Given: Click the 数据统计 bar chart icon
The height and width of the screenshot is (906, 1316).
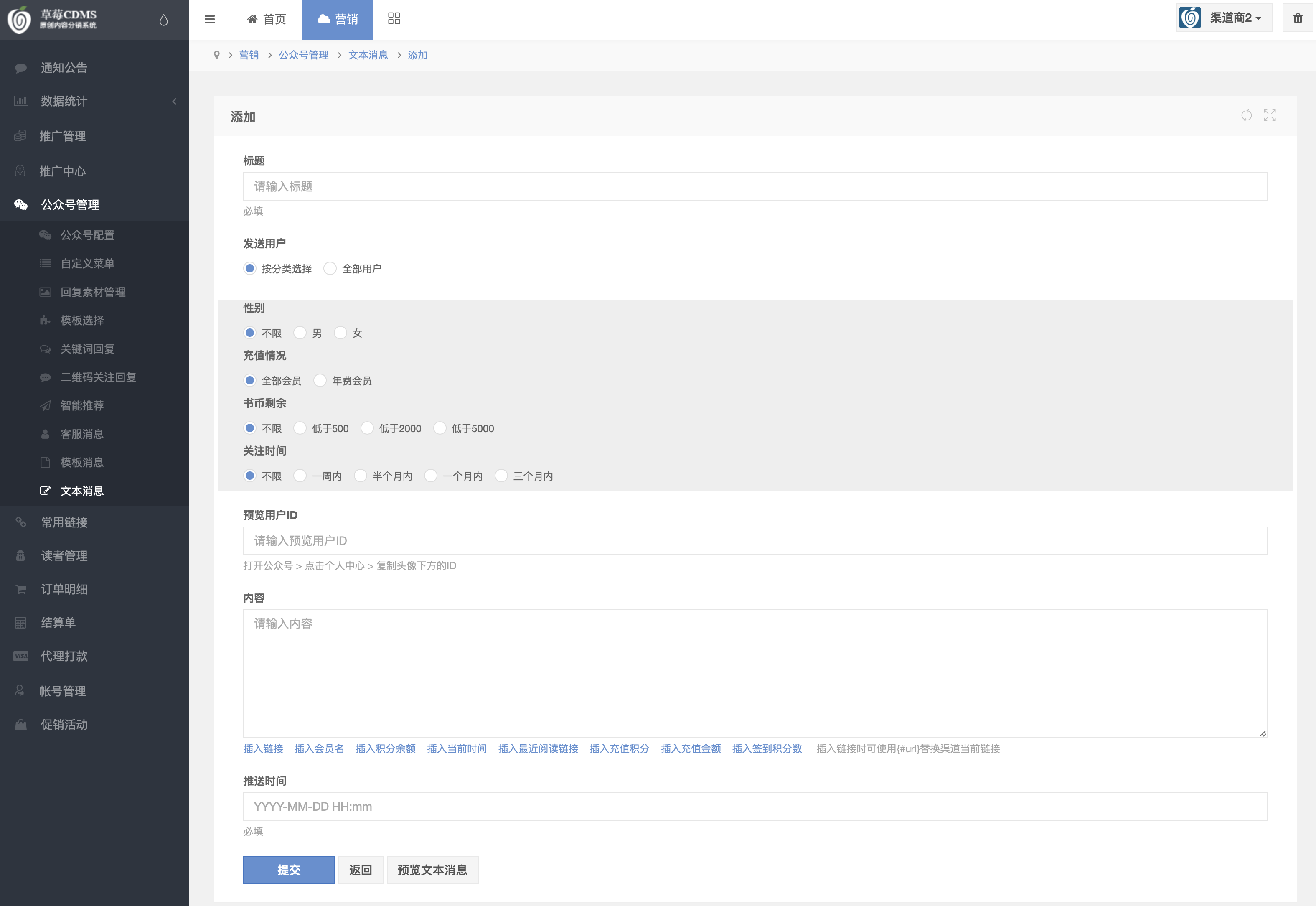Looking at the screenshot, I should click(20, 101).
